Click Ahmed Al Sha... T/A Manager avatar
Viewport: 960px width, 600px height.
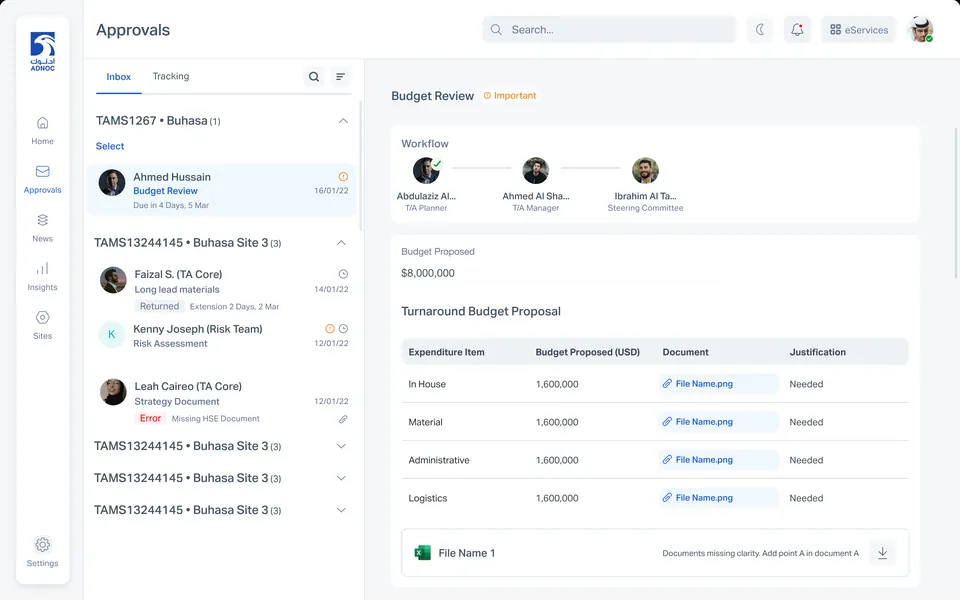[536, 170]
